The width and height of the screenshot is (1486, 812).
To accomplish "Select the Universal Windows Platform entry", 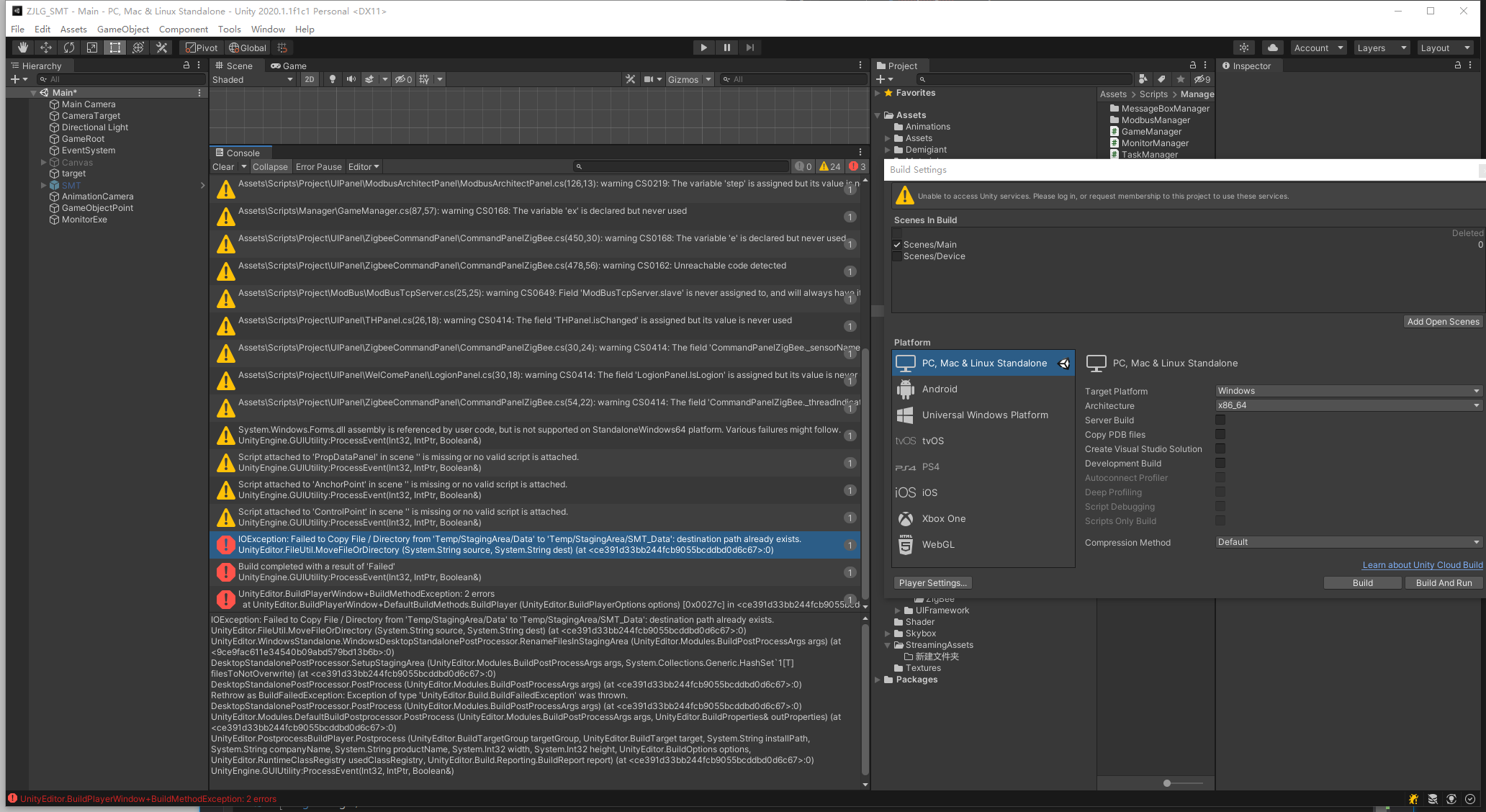I will [985, 415].
